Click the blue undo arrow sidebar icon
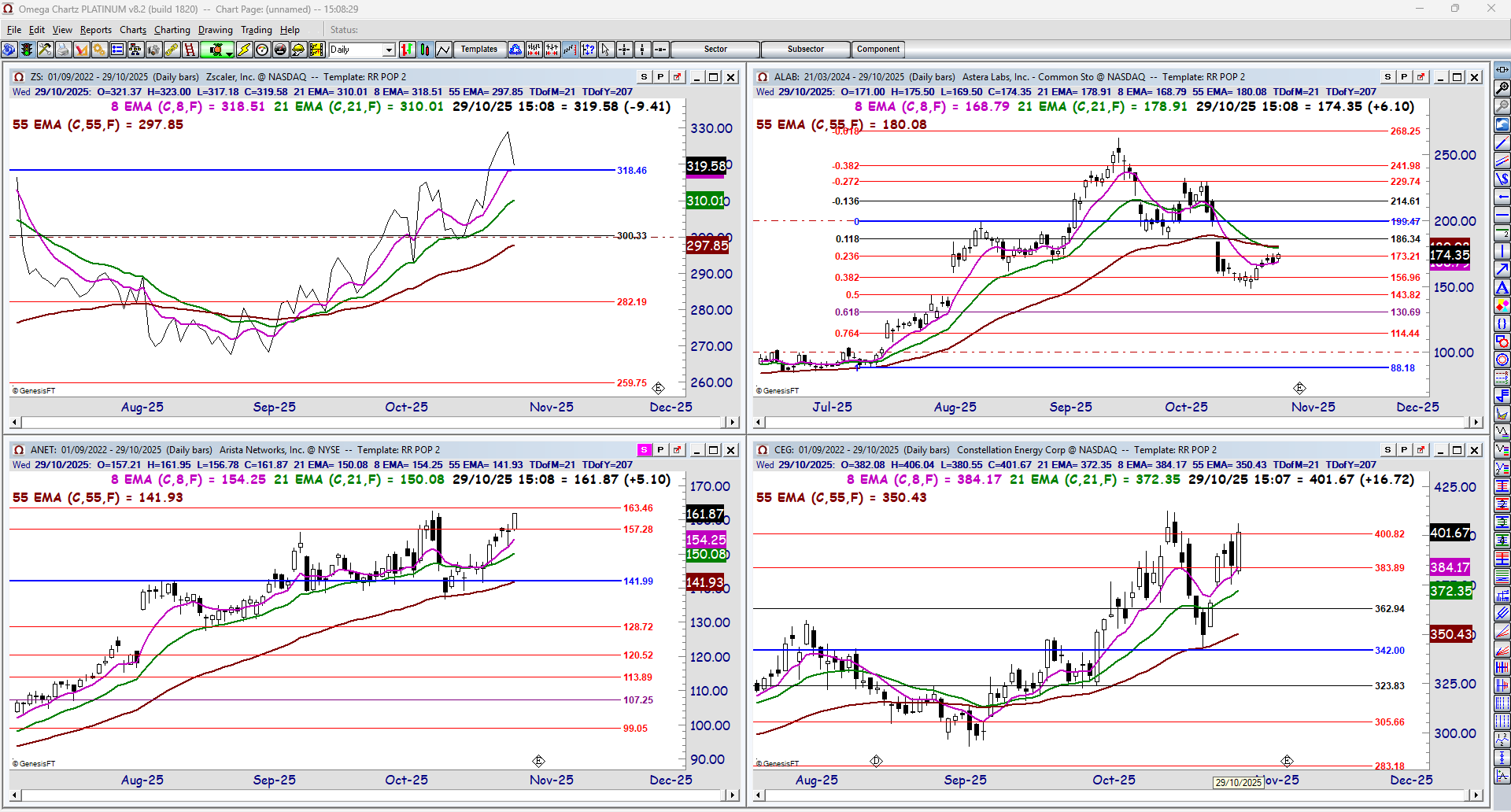The width and height of the screenshot is (1511, 812). pos(1502,124)
